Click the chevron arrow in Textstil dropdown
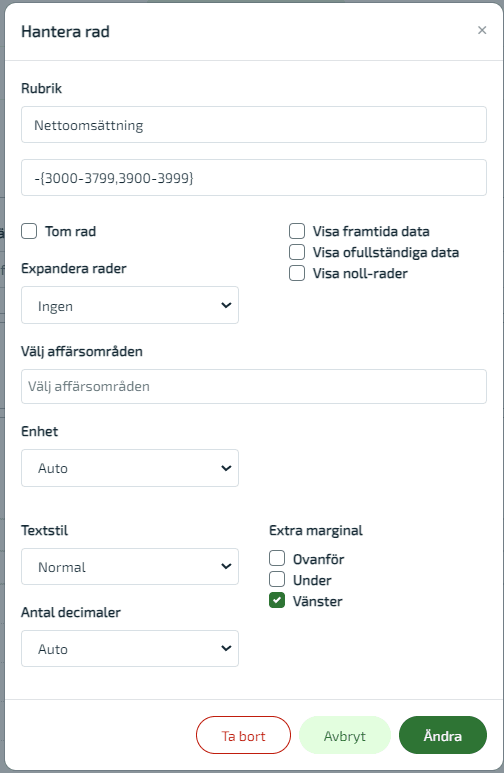Viewport: 504px width, 773px height. pyautogui.click(x=226, y=566)
